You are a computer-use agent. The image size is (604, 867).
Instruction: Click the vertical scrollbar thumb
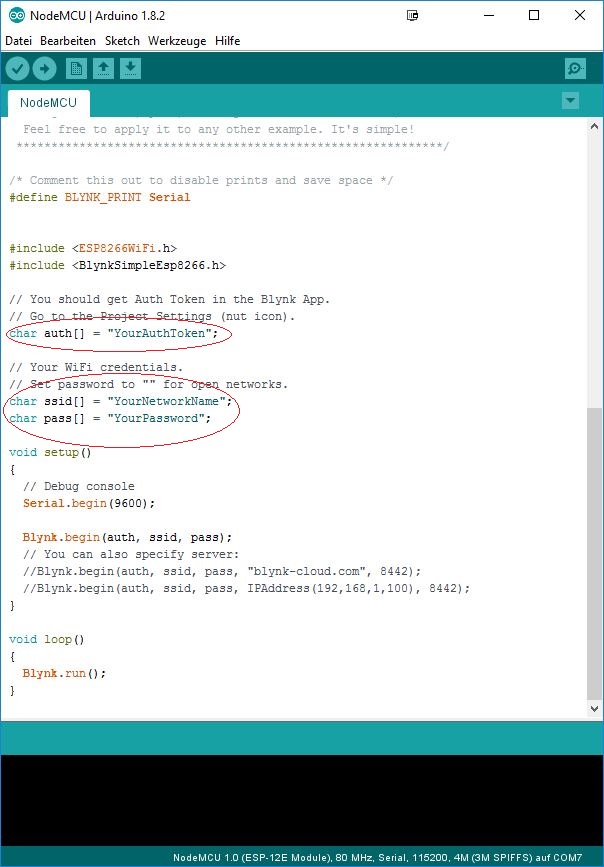[x=595, y=554]
